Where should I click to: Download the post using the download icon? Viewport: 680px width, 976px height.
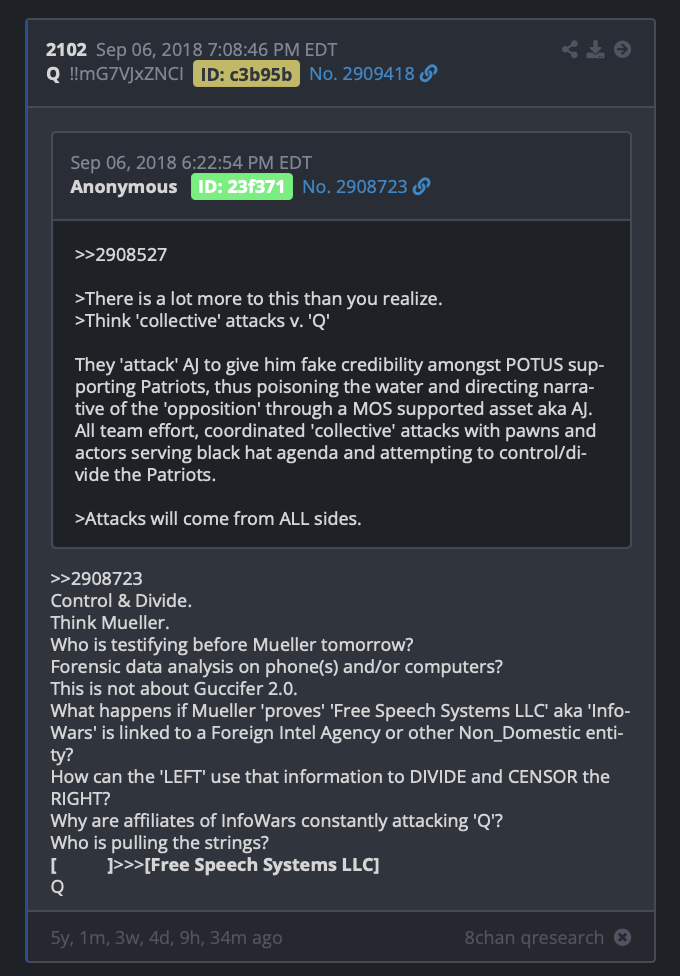tap(595, 49)
